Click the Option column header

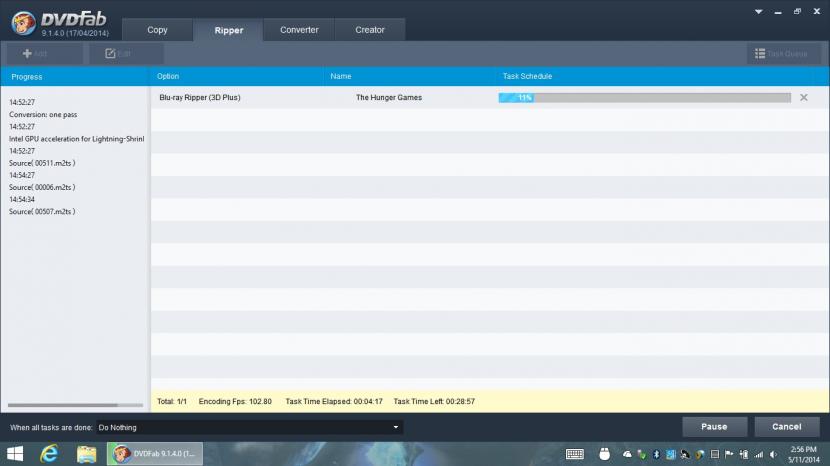237,76
